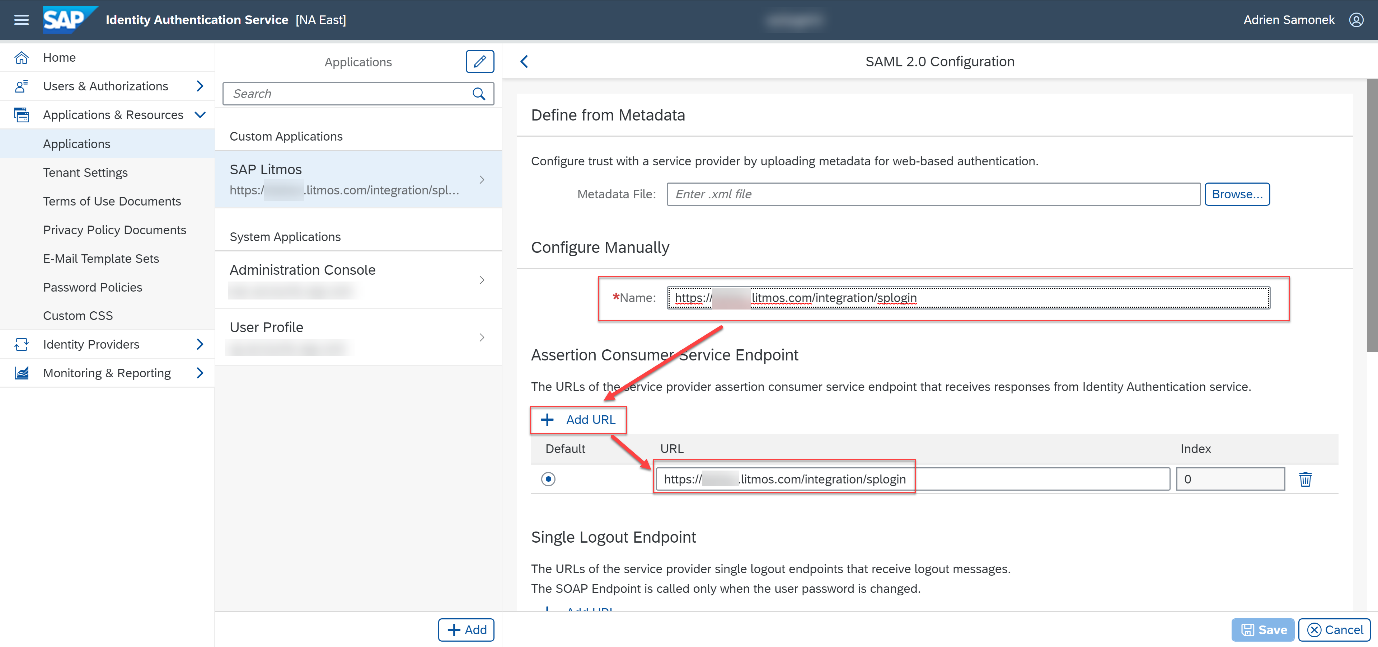Open Administration Console chevron
Screen dimensions: 1378x647
(482, 280)
